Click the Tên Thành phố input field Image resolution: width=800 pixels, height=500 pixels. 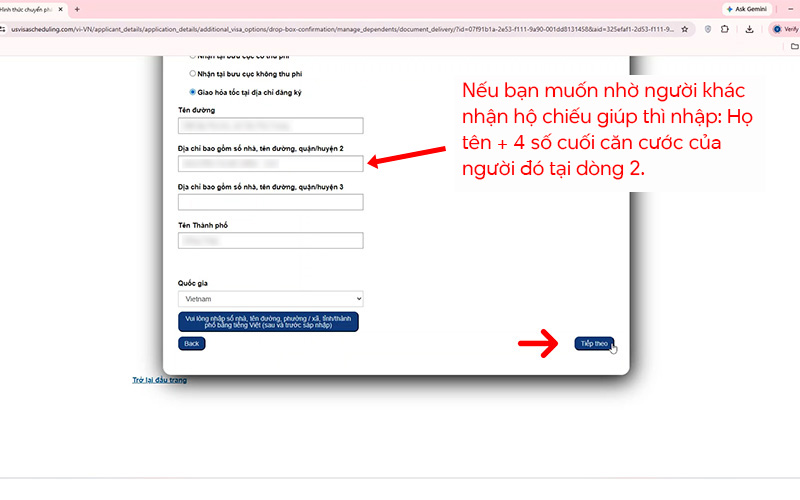pos(270,240)
